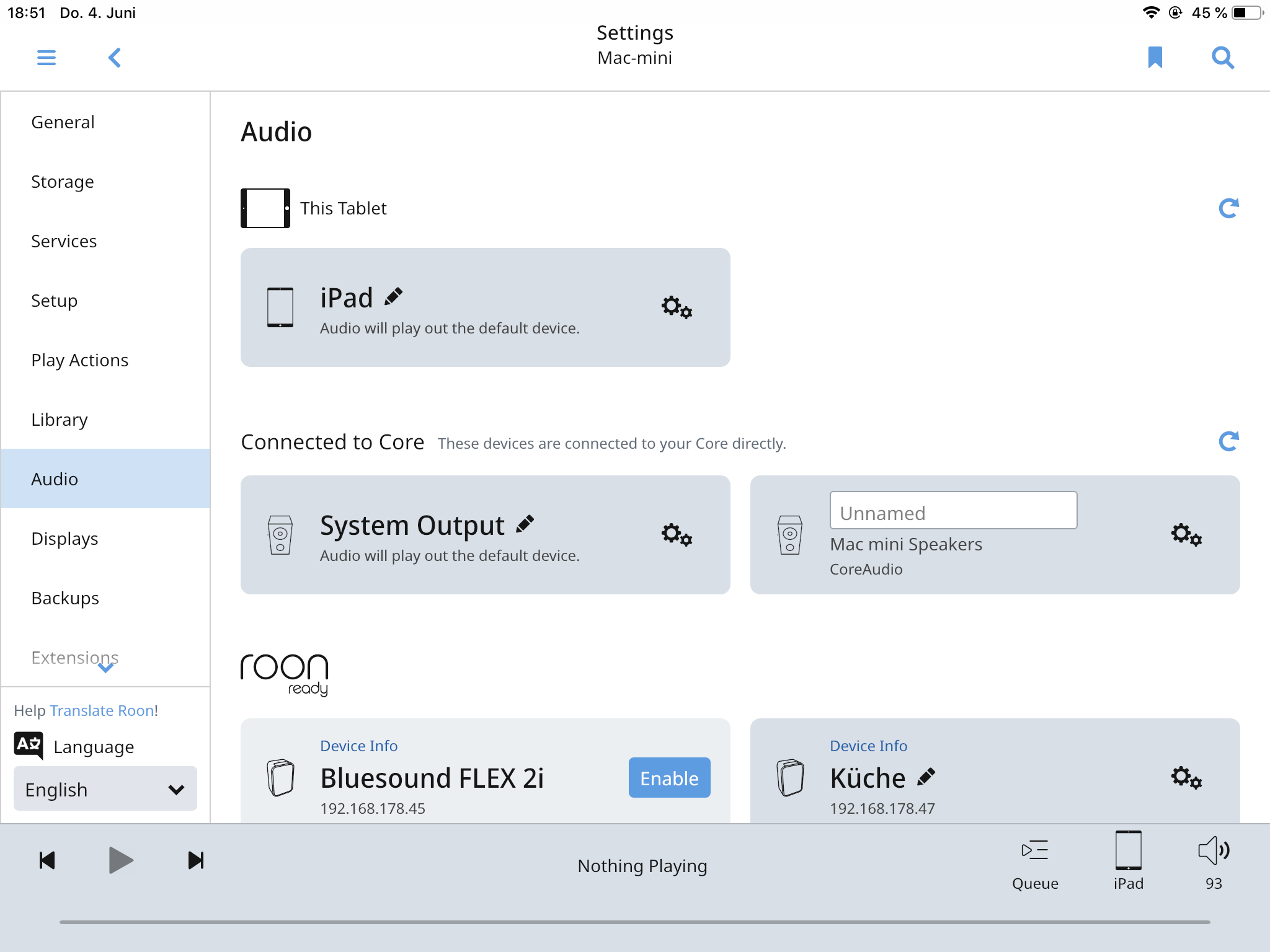This screenshot has width=1270, height=952.
Task: Click the CoreAudio label
Action: 866,569
